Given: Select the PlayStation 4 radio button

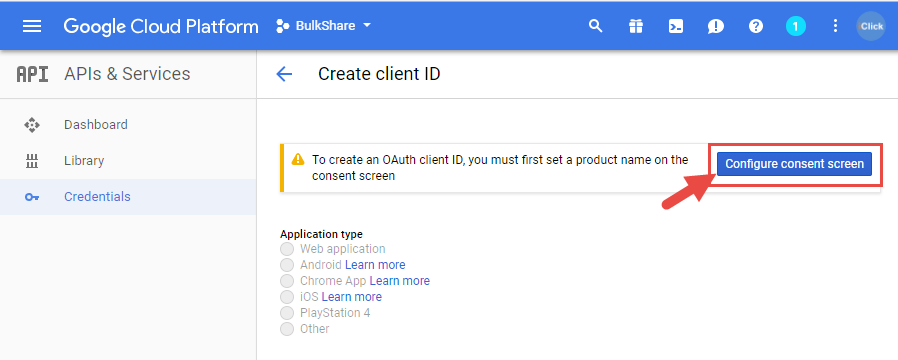Looking at the screenshot, I should (x=287, y=313).
